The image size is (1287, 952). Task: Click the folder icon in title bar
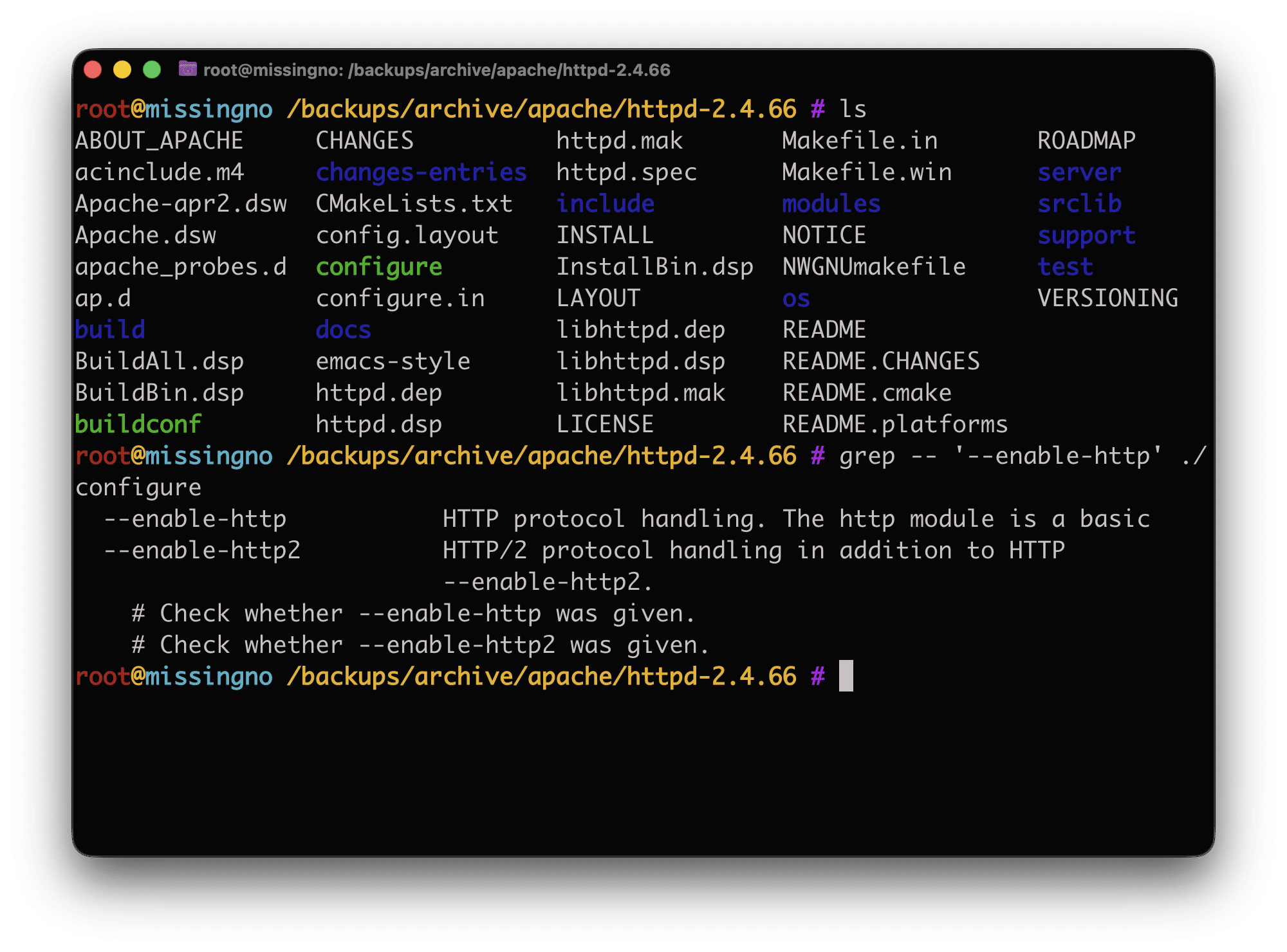(187, 69)
